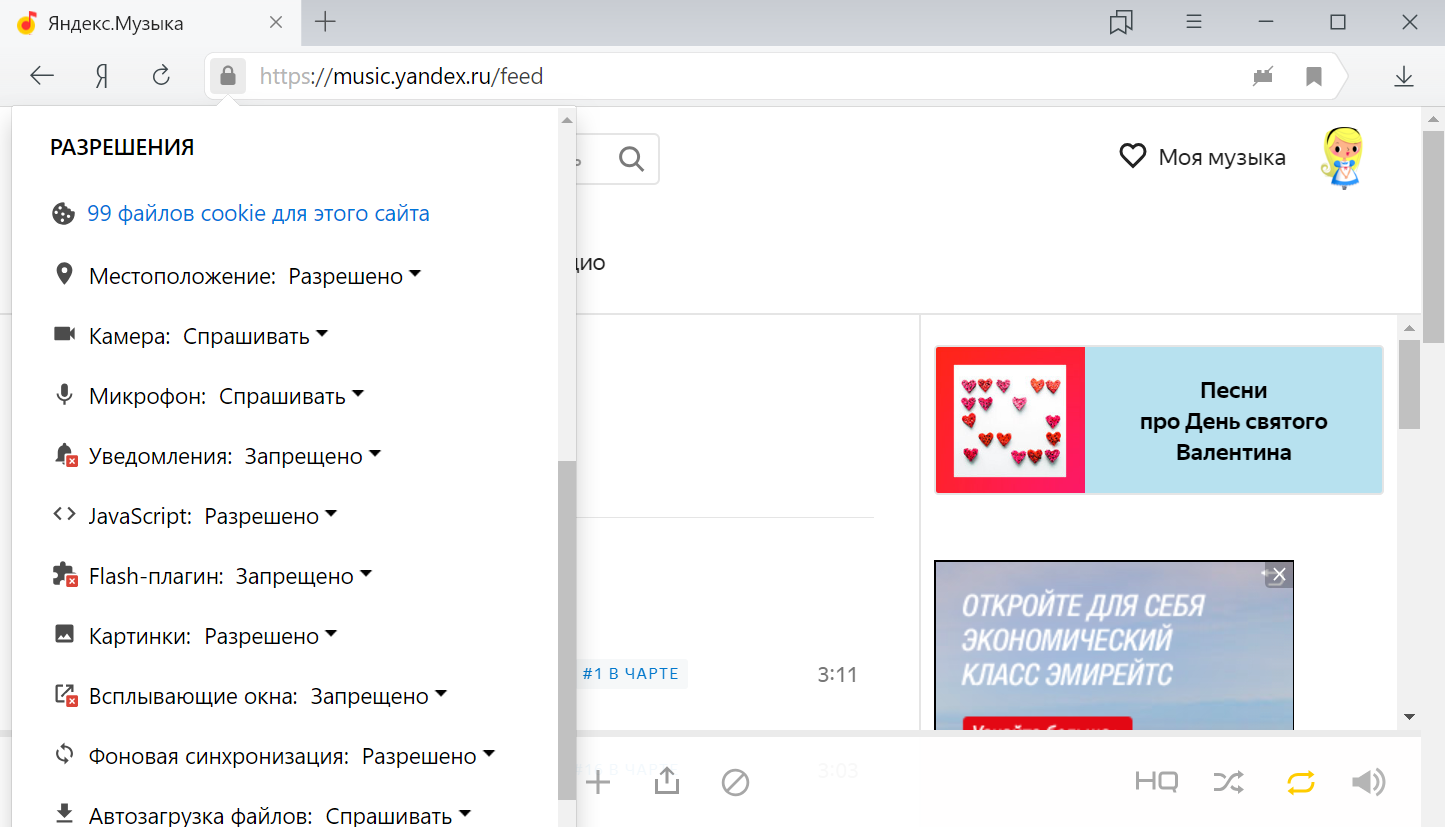The height and width of the screenshot is (827, 1445).
Task: Open Автозагрузка файлов permission dropdown
Action: tap(399, 816)
